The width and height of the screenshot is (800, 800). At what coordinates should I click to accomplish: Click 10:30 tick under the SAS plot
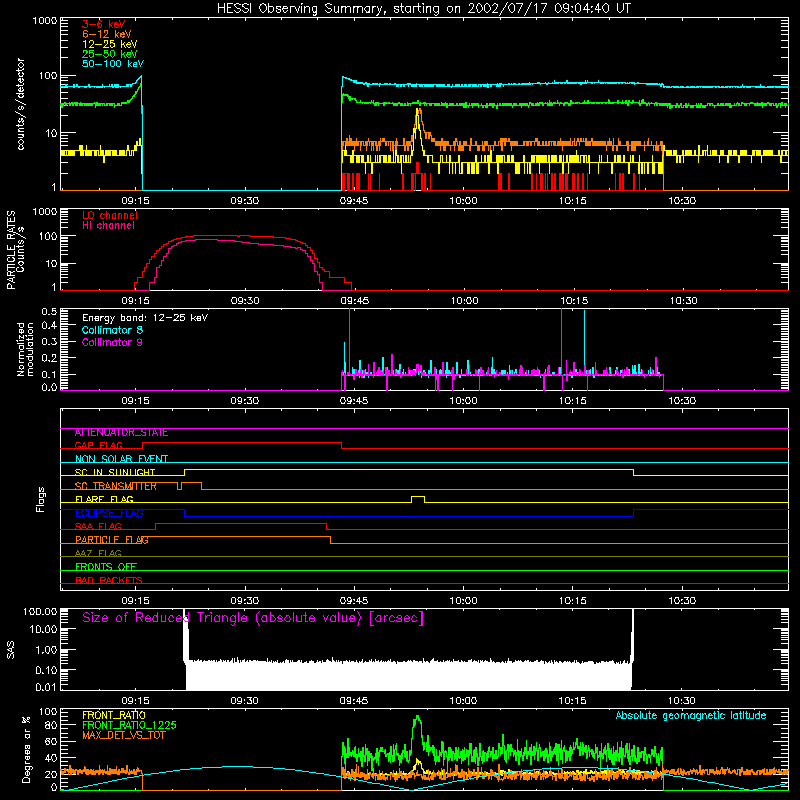pyautogui.click(x=682, y=701)
